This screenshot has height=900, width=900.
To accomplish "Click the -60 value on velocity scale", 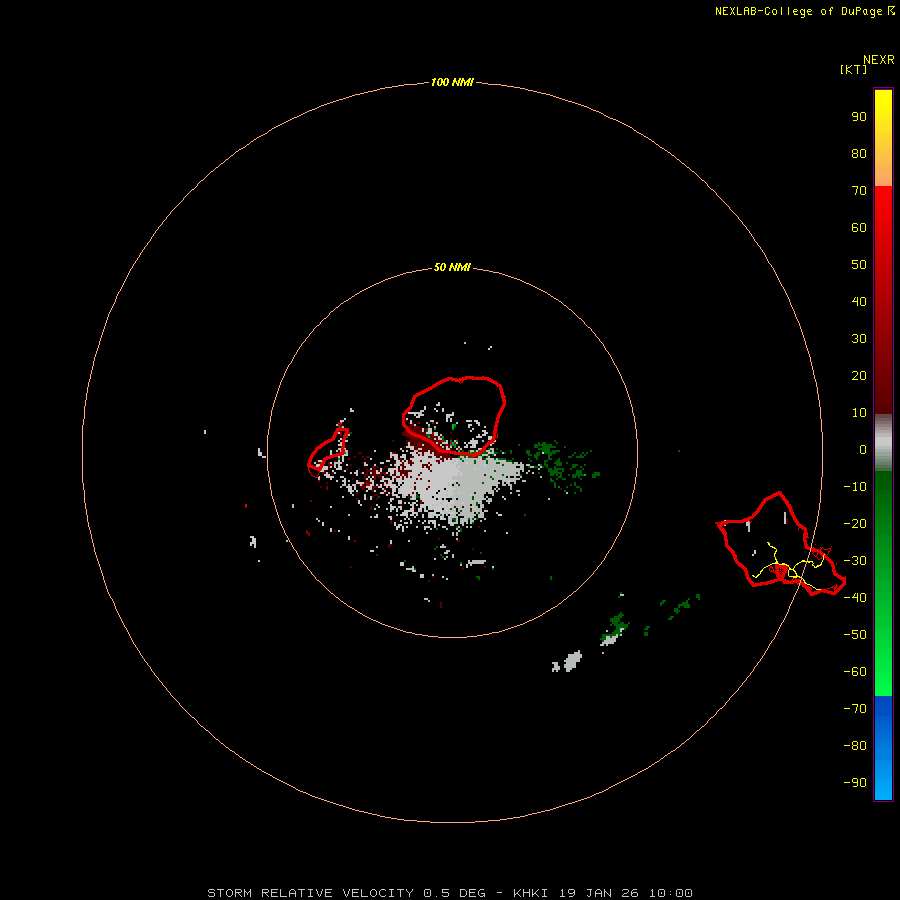I will [x=855, y=672].
